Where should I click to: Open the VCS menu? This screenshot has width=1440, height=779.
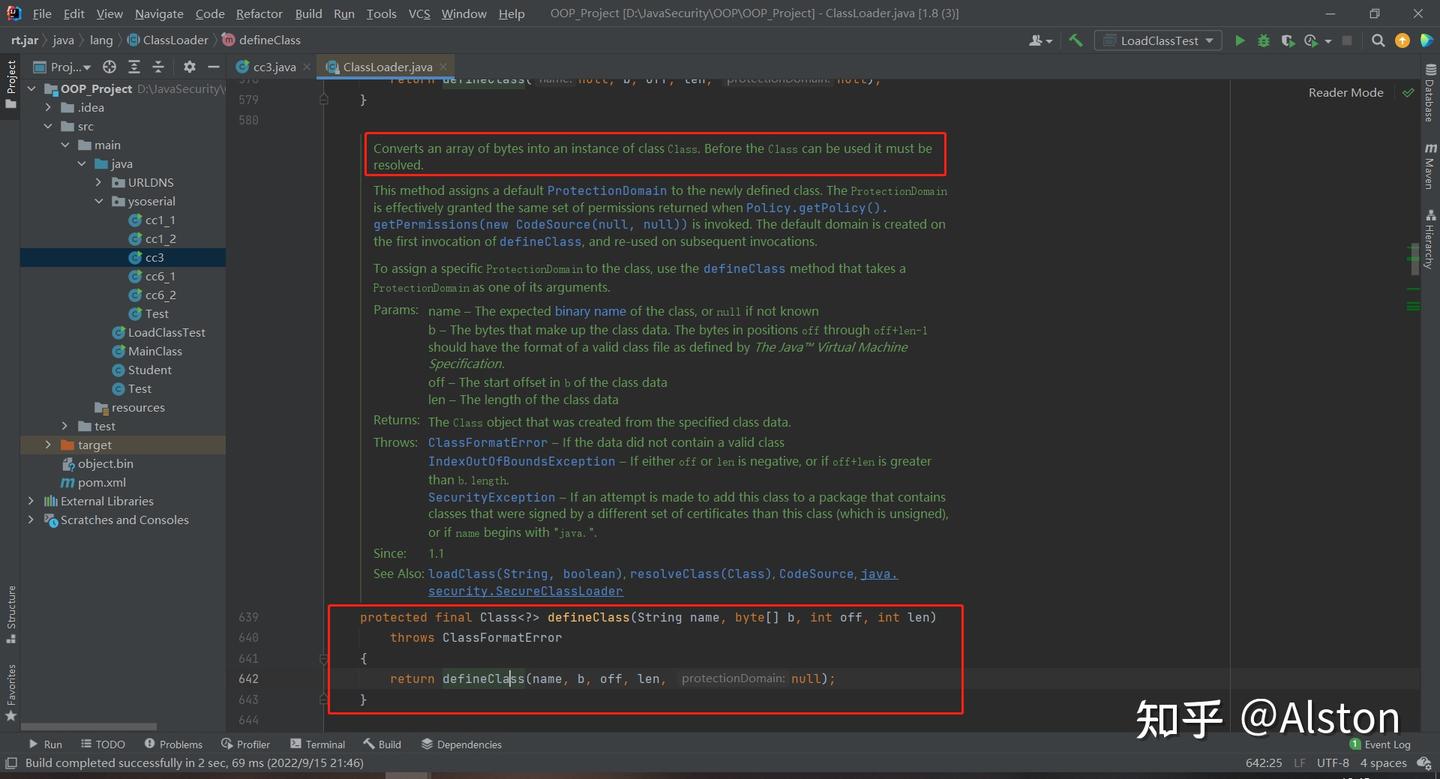419,14
